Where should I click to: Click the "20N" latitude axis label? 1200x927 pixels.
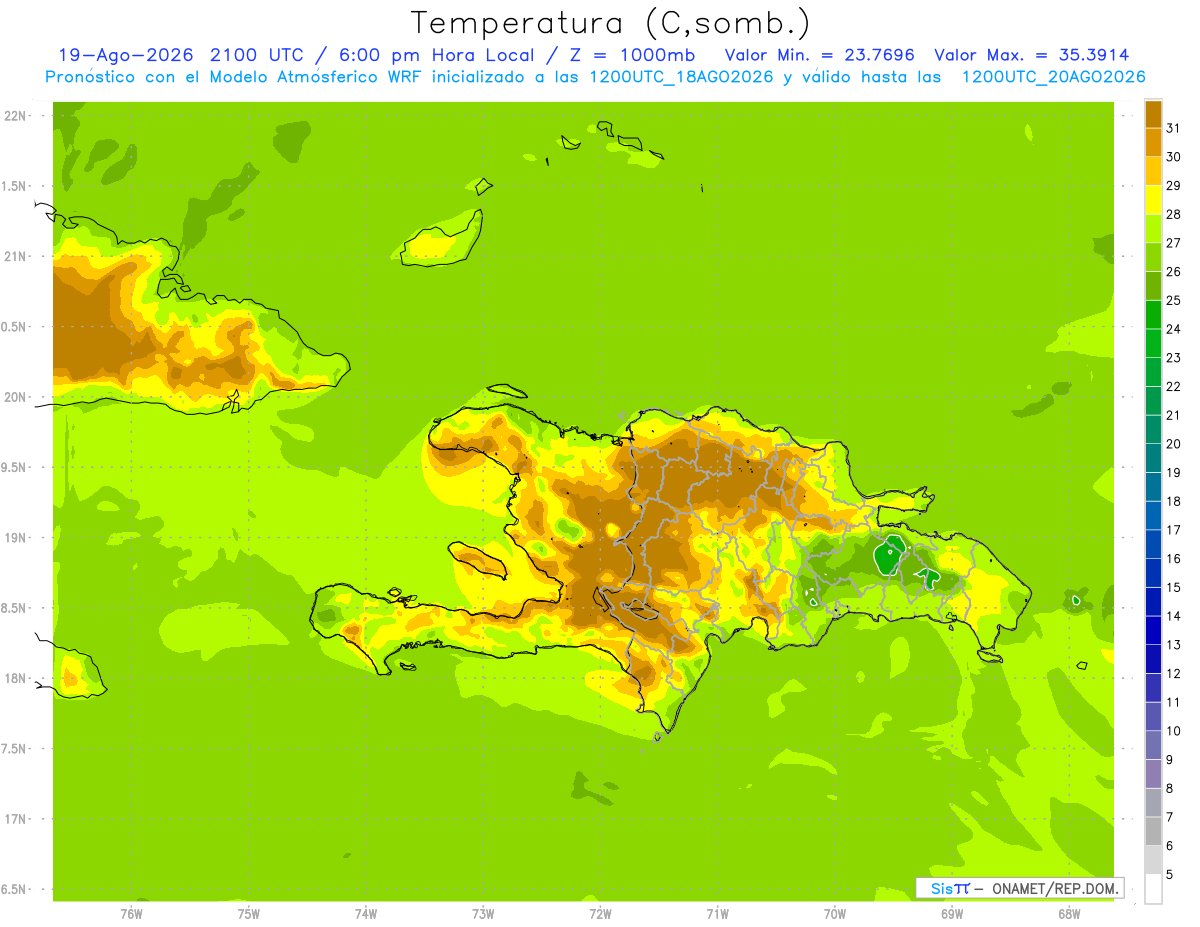[x=15, y=397]
